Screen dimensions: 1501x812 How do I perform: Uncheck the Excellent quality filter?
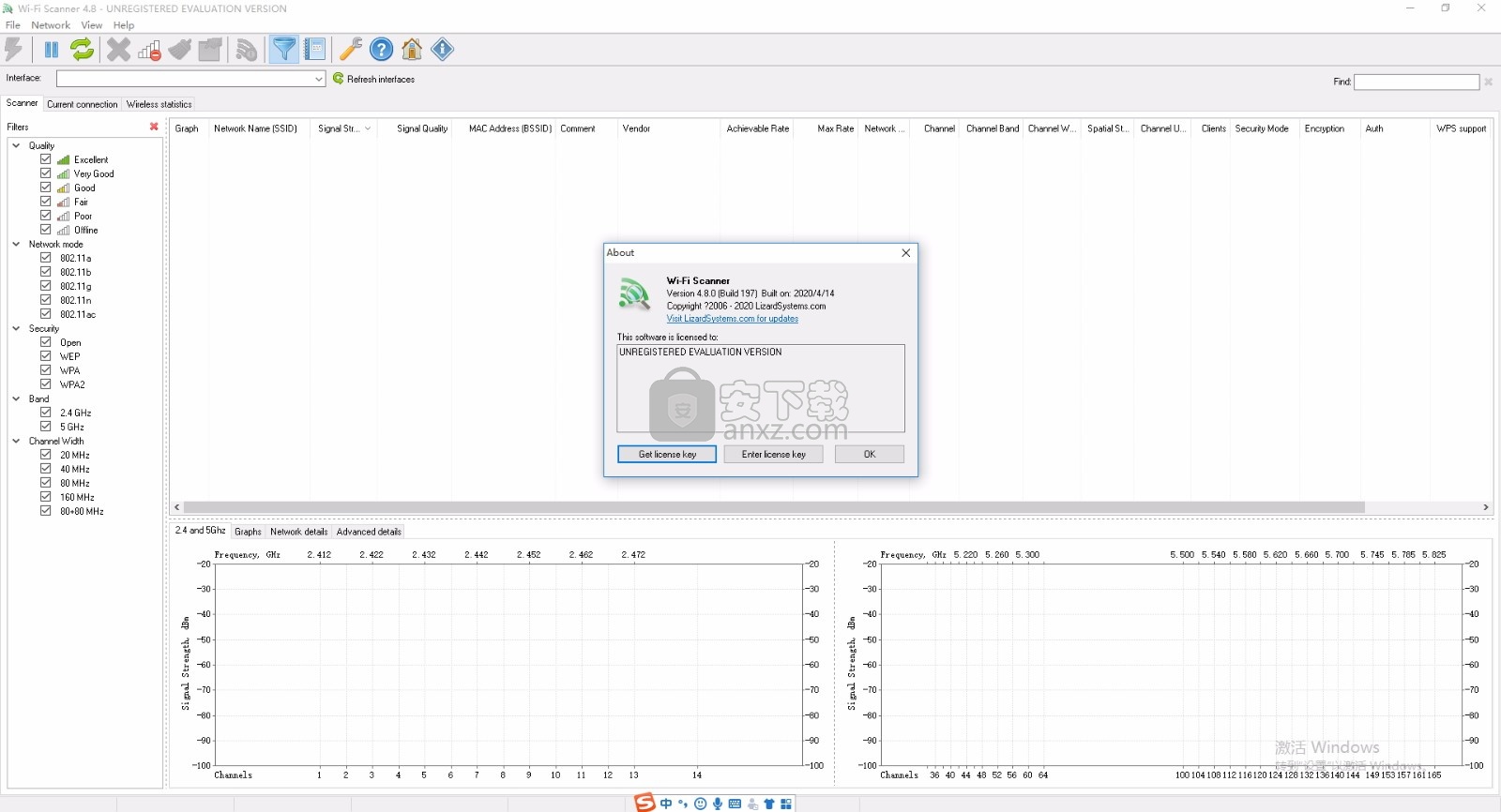(45, 159)
